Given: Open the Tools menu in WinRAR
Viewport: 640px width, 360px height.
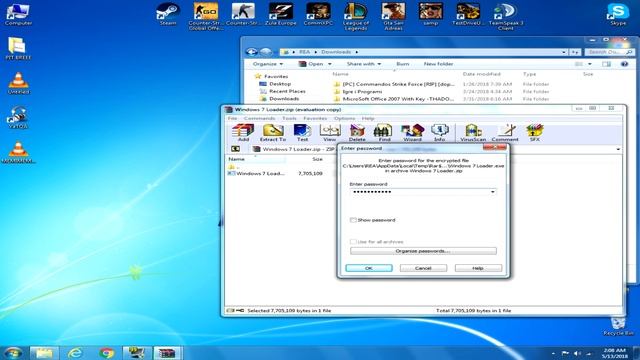Looking at the screenshot, I should tap(289, 118).
